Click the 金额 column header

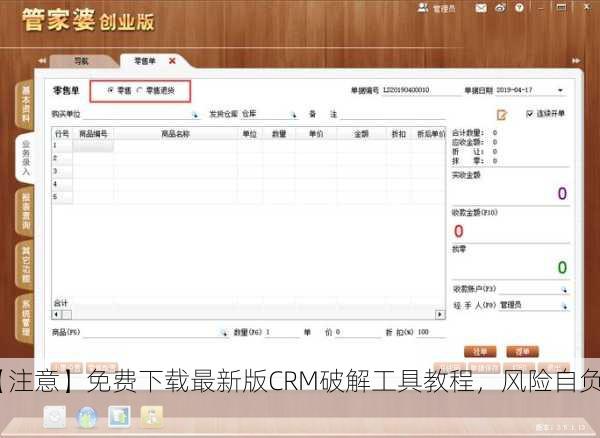click(x=360, y=134)
